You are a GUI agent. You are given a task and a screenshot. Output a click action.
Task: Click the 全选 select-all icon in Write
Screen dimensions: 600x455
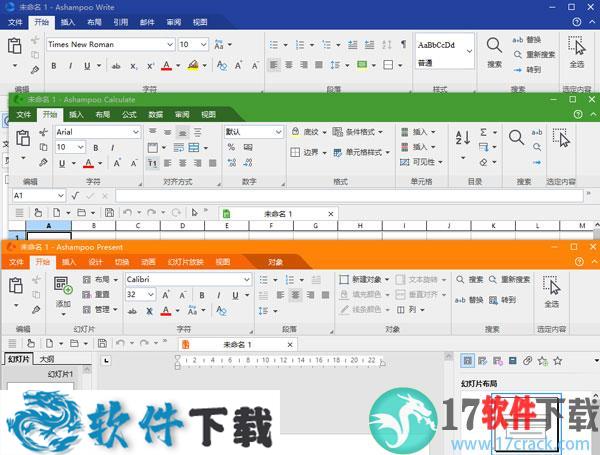click(x=577, y=46)
